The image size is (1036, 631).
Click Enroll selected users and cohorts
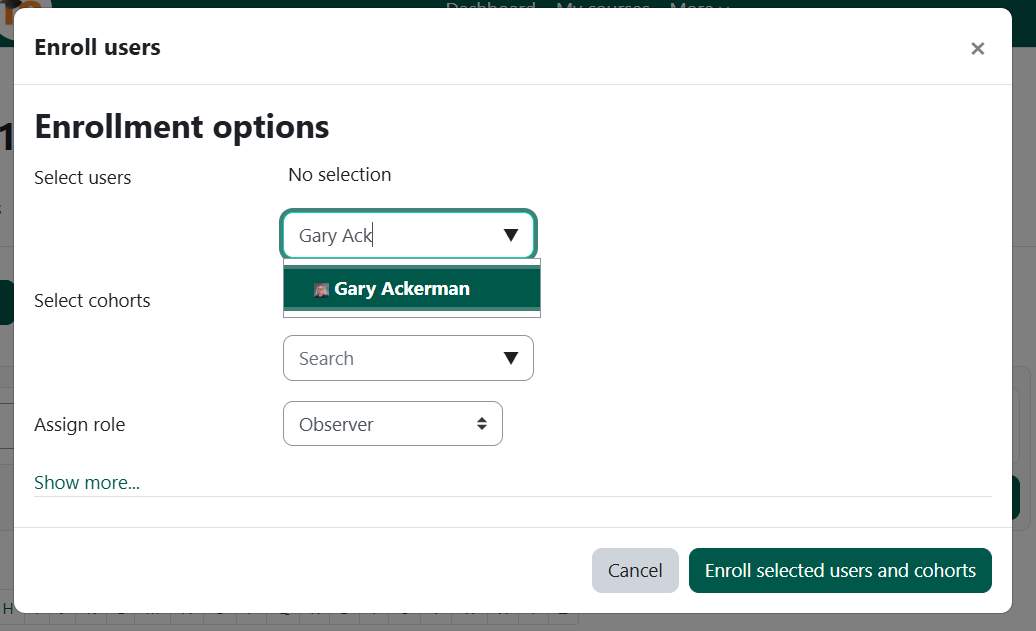pyautogui.click(x=840, y=570)
